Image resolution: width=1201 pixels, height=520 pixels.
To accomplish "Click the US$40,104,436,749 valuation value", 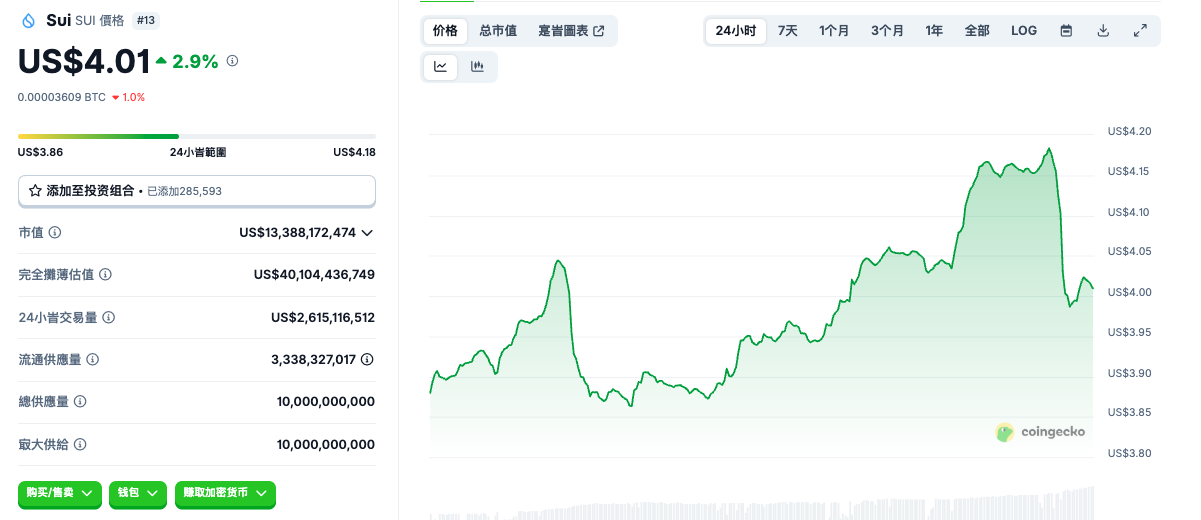I will coord(314,274).
